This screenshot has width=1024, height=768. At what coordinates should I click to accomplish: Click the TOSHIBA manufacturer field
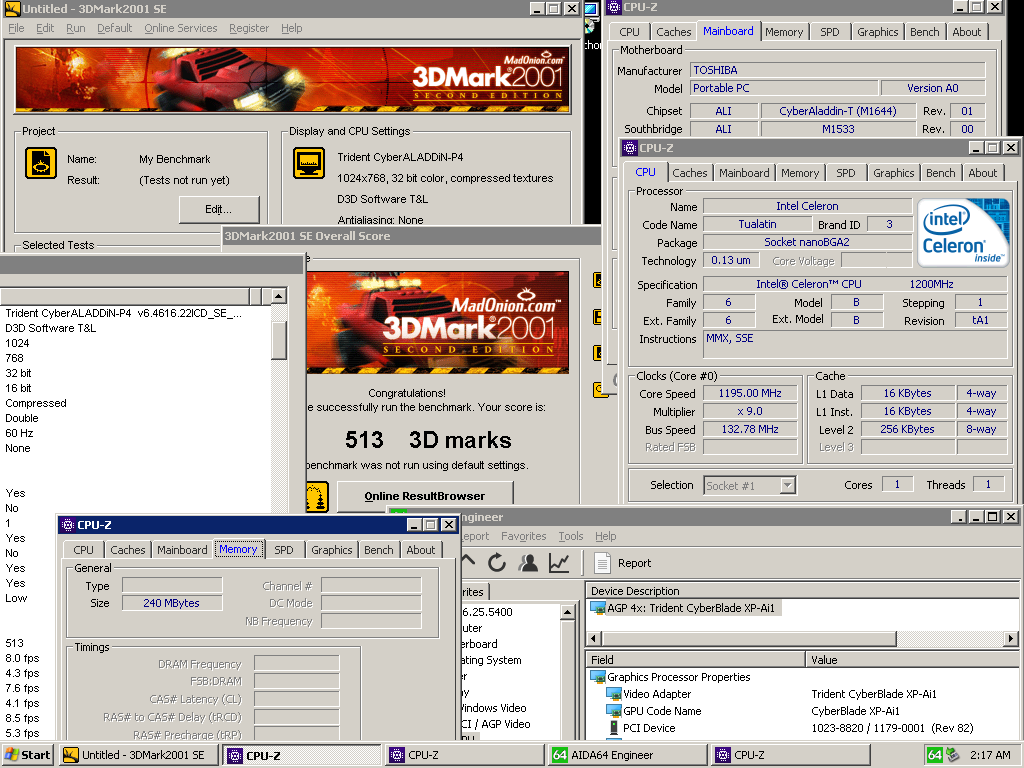[x=837, y=70]
